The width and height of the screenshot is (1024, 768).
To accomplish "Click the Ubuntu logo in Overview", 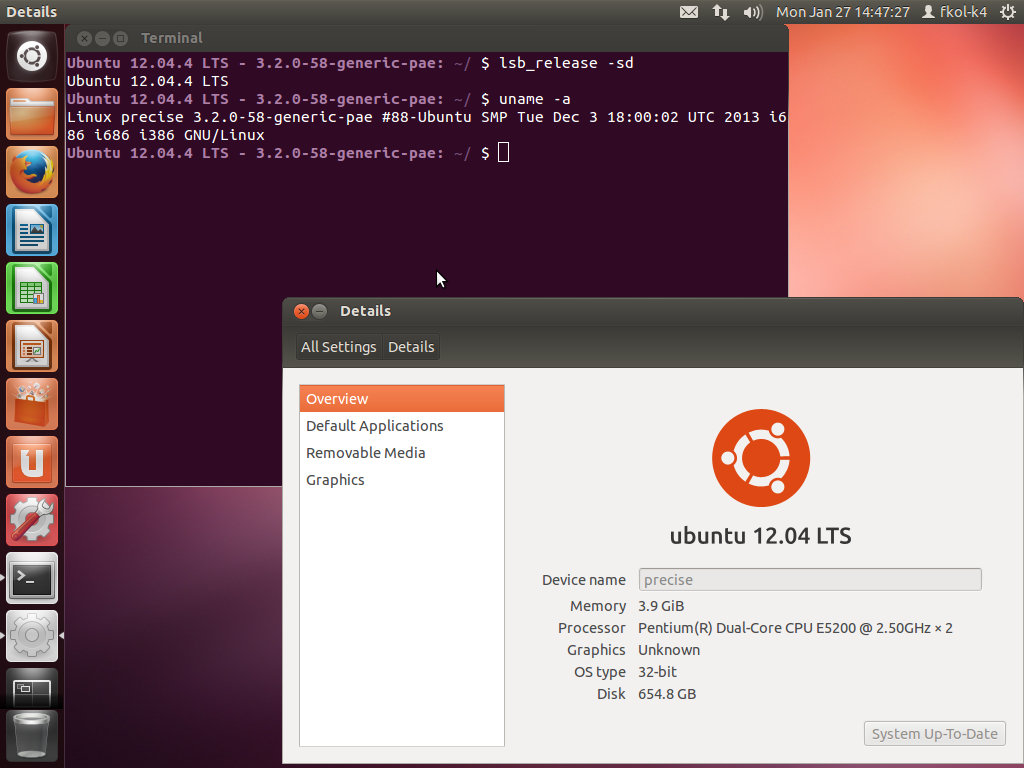I will coord(761,458).
